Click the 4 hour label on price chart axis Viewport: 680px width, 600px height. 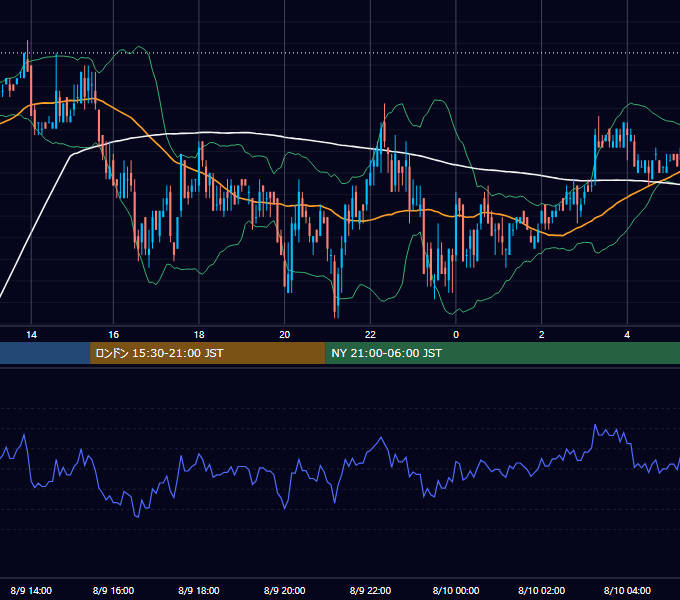point(627,335)
